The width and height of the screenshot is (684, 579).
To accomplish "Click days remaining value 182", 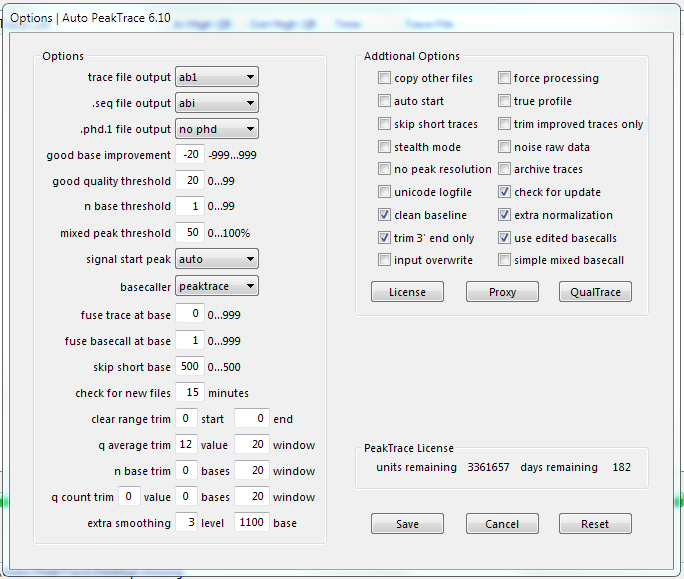I will tap(621, 467).
